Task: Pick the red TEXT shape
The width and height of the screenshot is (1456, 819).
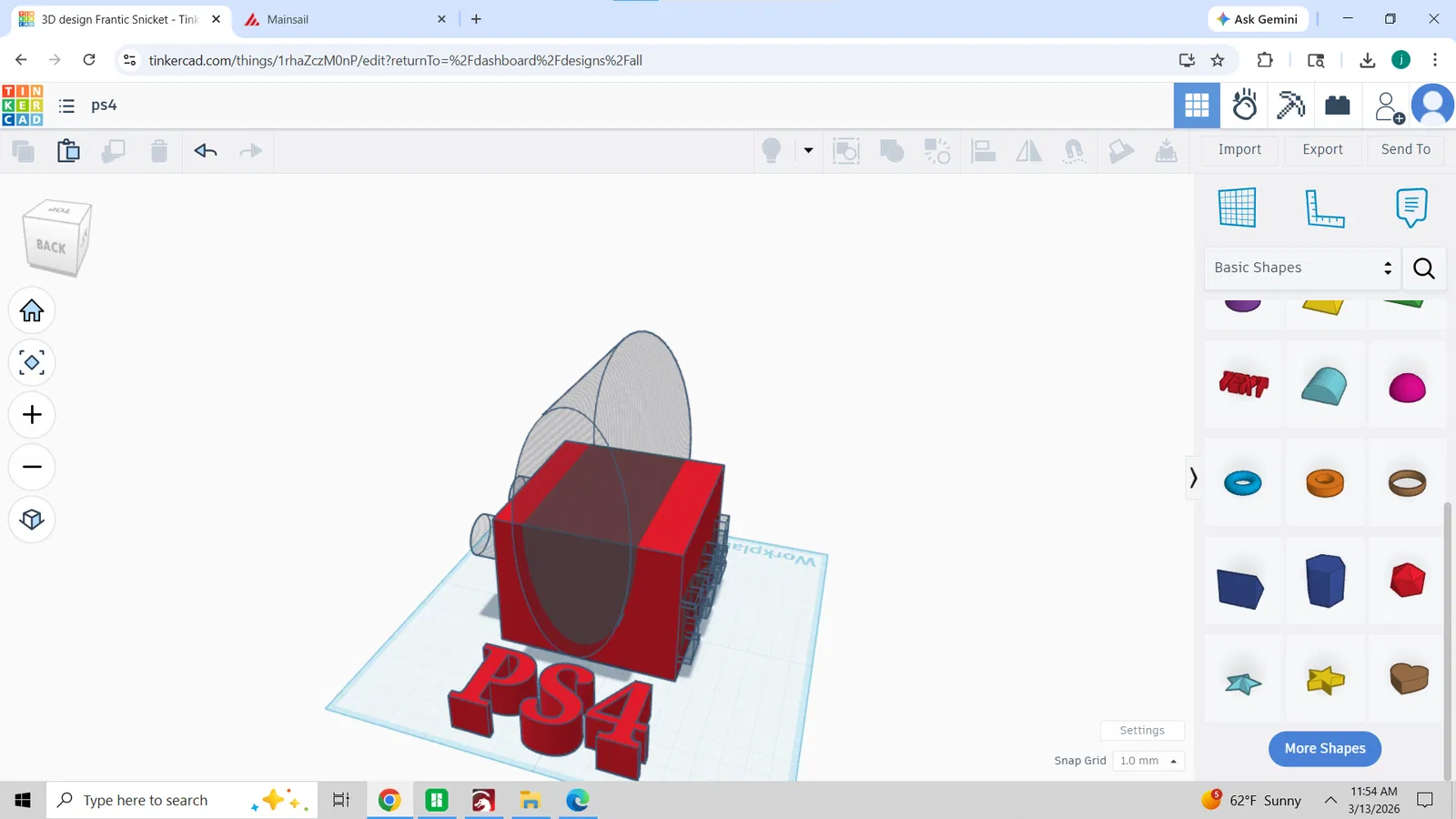Action: [x=1243, y=384]
